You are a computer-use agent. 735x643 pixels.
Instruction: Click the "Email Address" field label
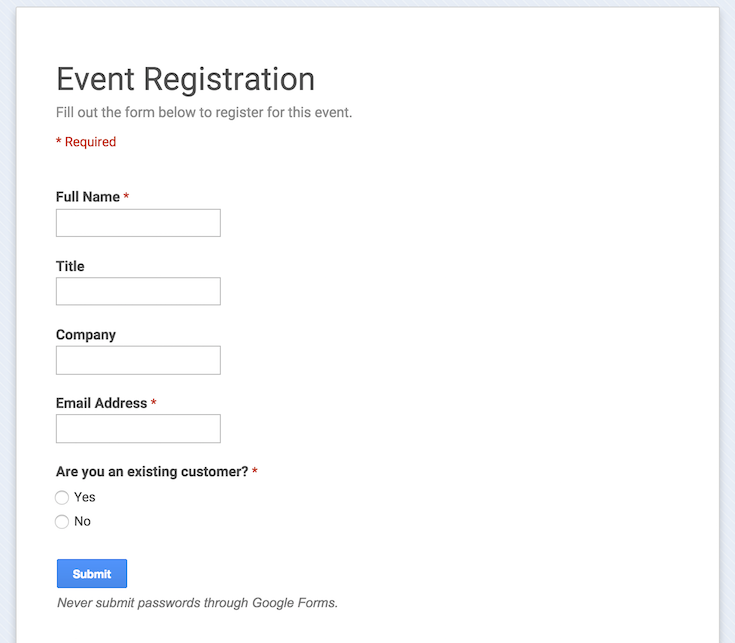(101, 403)
